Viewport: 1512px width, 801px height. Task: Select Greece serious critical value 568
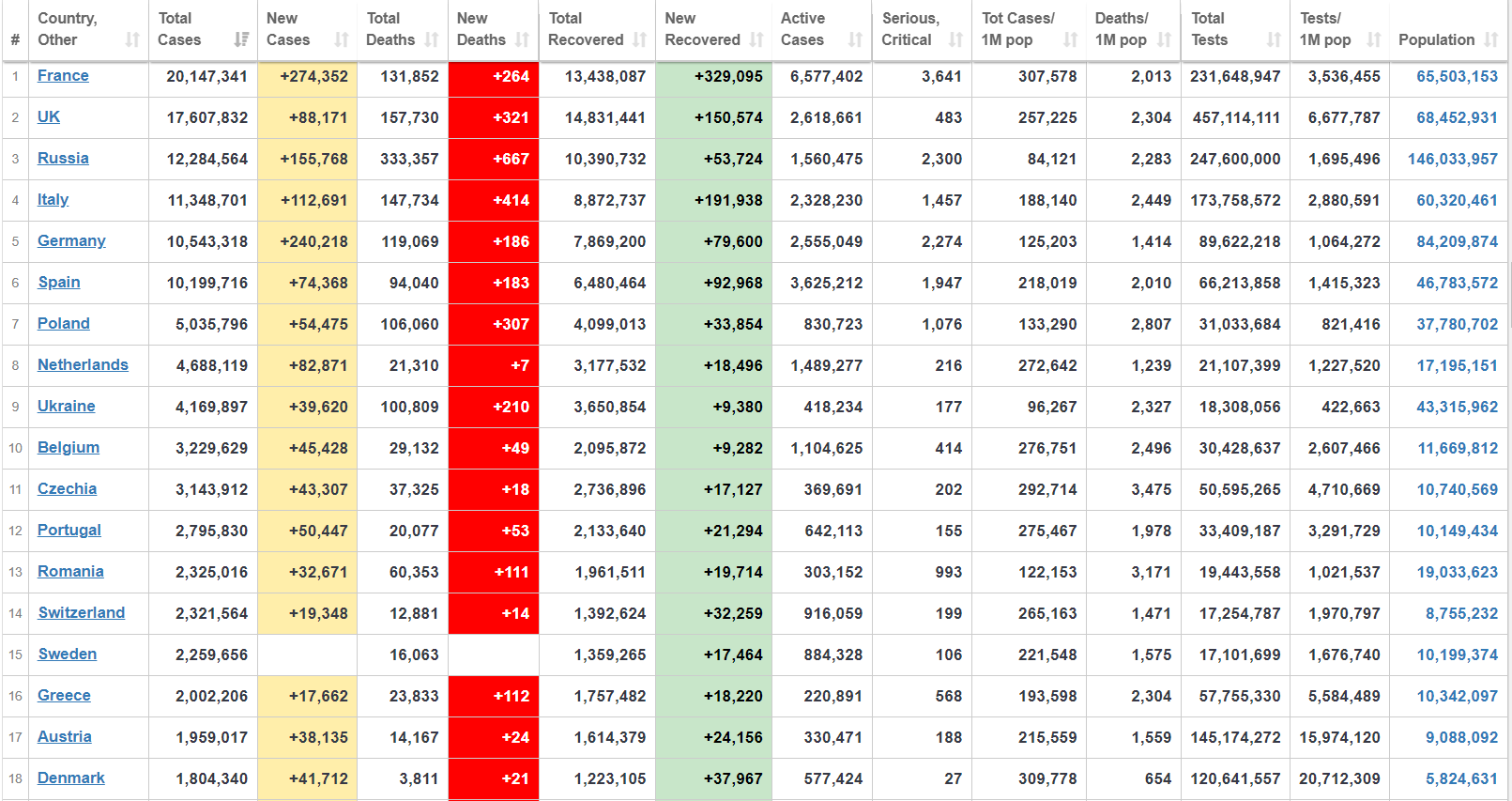point(949,696)
